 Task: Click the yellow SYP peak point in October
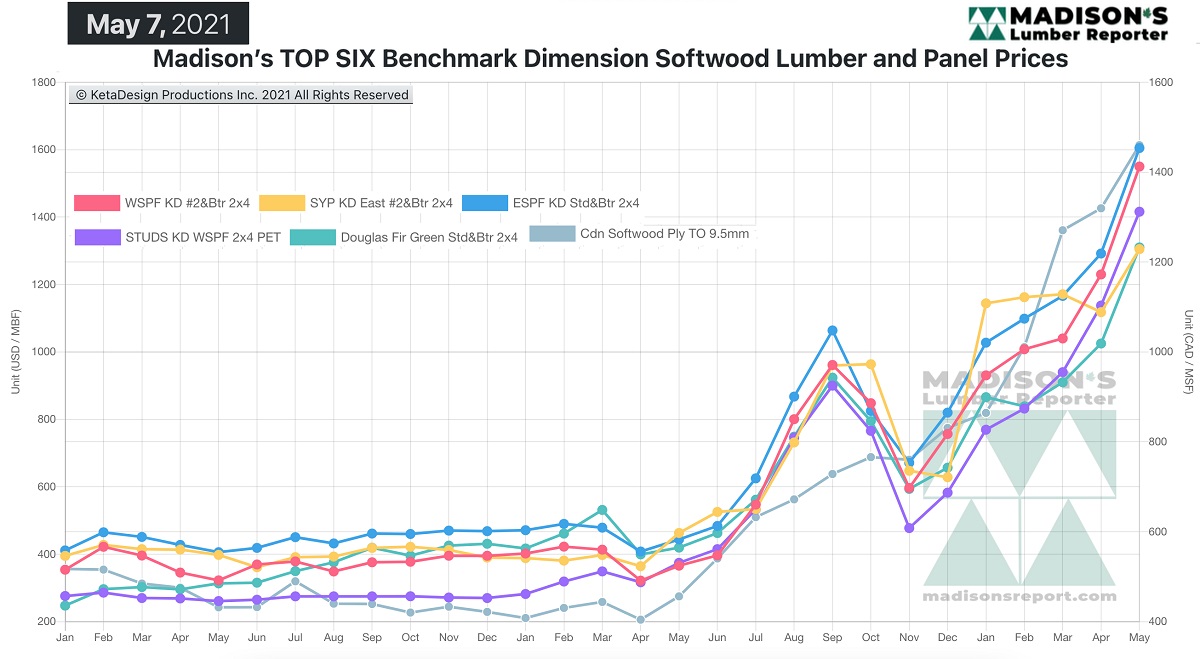click(x=870, y=364)
